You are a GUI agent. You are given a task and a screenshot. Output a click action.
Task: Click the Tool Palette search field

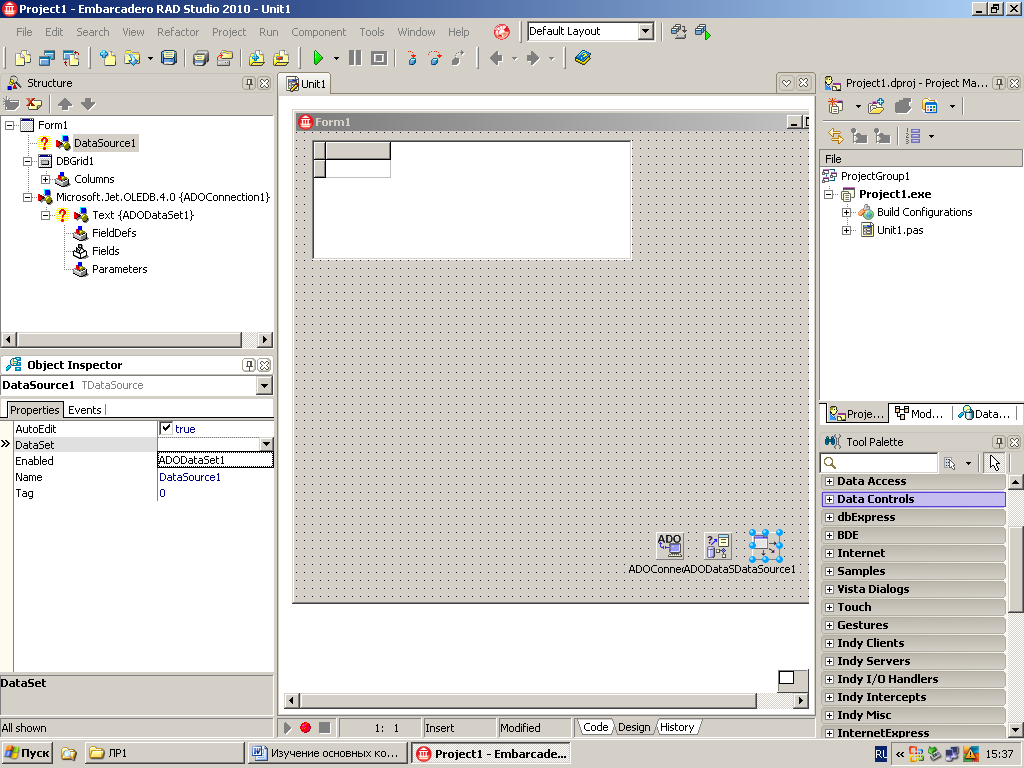tap(879, 463)
